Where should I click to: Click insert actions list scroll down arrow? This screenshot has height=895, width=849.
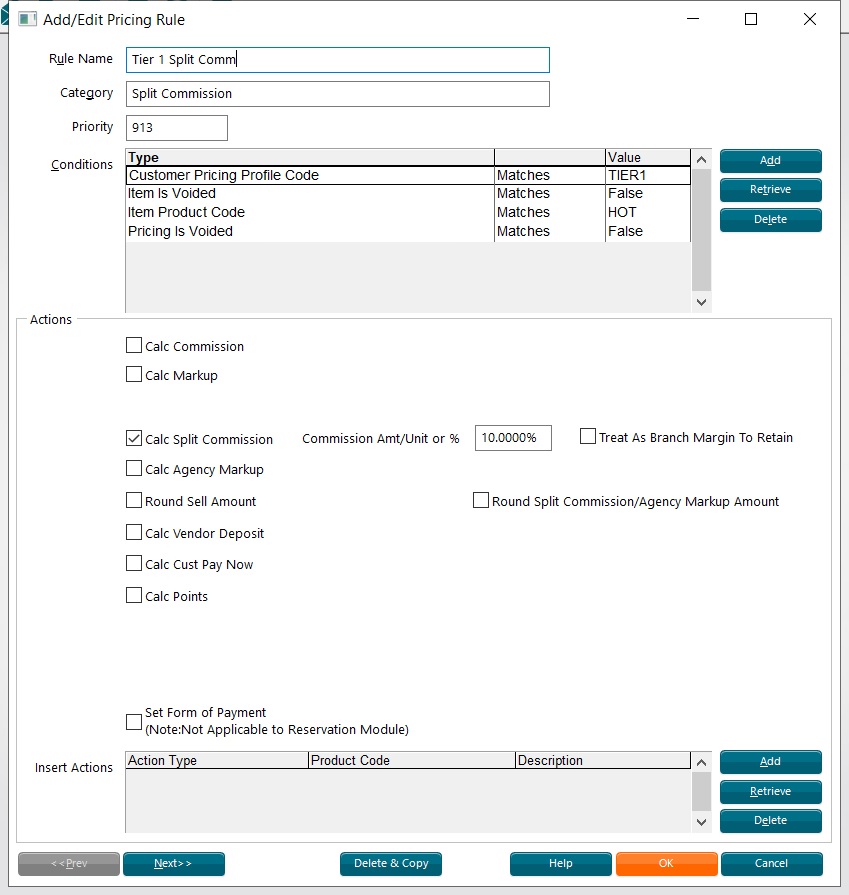pyautogui.click(x=702, y=822)
